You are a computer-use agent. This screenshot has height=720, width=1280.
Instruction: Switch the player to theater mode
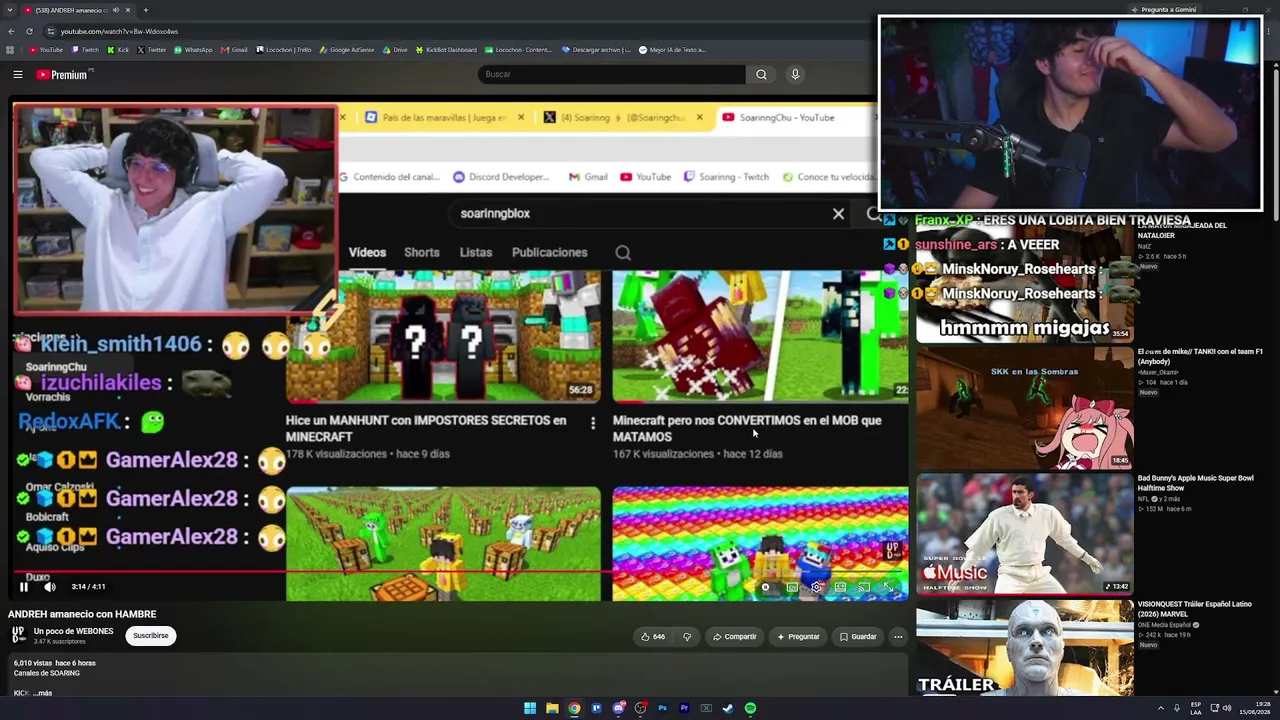pos(840,587)
